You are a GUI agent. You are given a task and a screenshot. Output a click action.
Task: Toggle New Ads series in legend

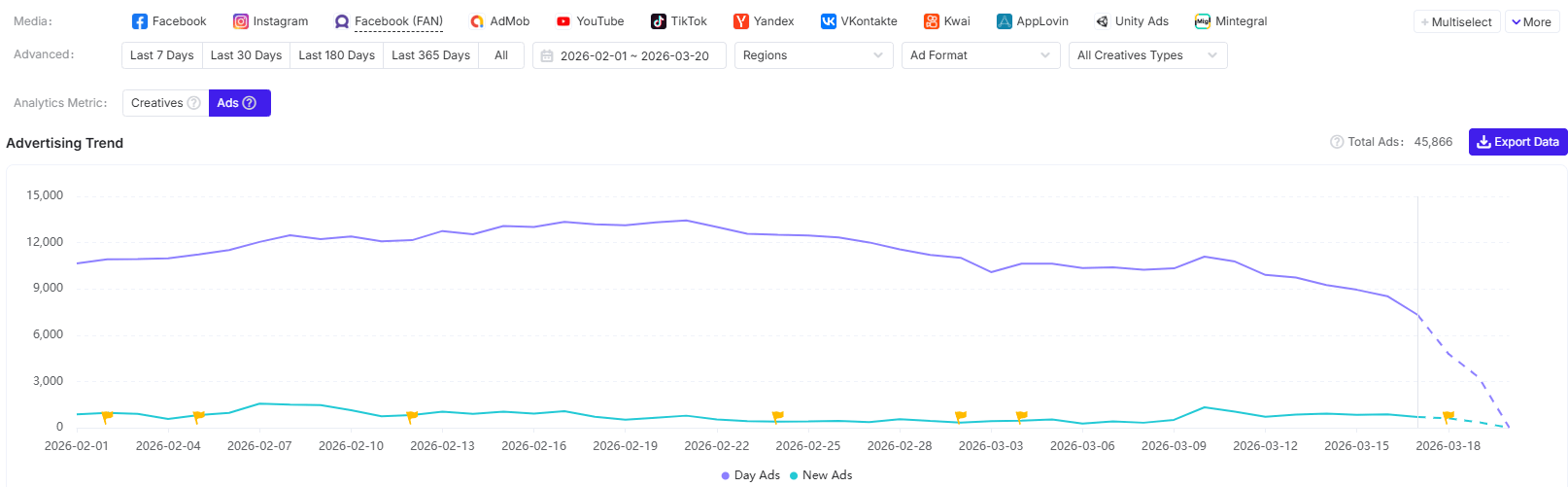click(821, 475)
